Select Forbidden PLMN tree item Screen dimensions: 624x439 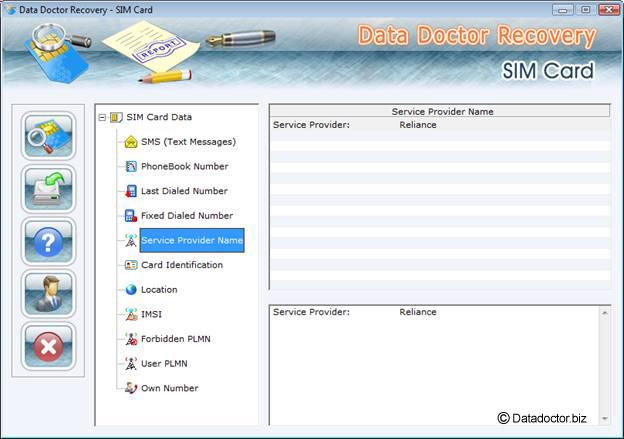(176, 339)
